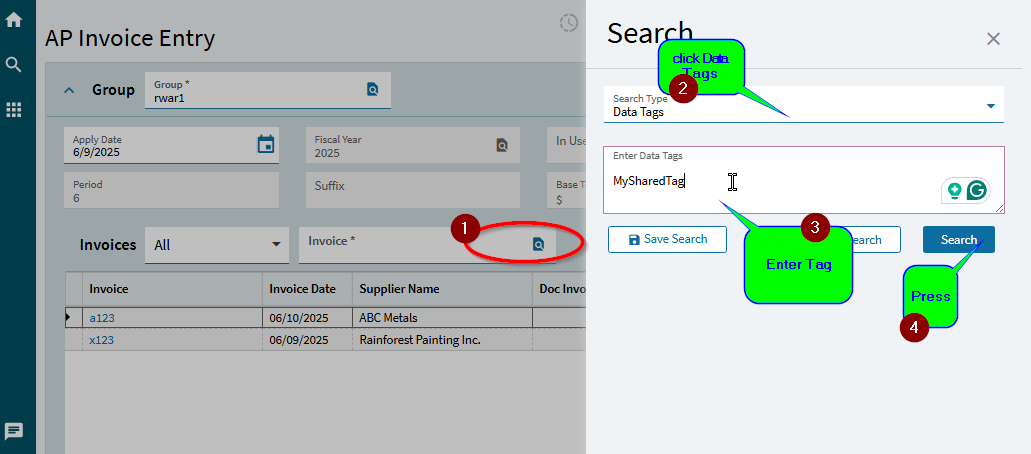Open the recent history clock icon
The width and height of the screenshot is (1031, 454).
pos(569,22)
